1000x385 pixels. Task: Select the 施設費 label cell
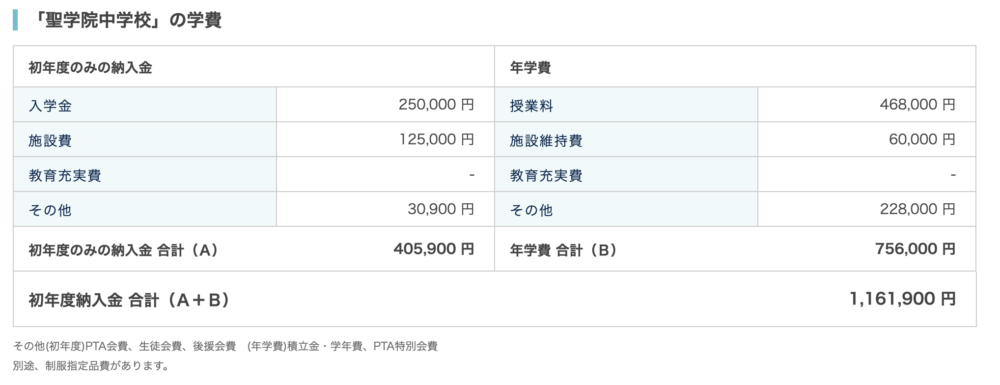tap(145, 140)
